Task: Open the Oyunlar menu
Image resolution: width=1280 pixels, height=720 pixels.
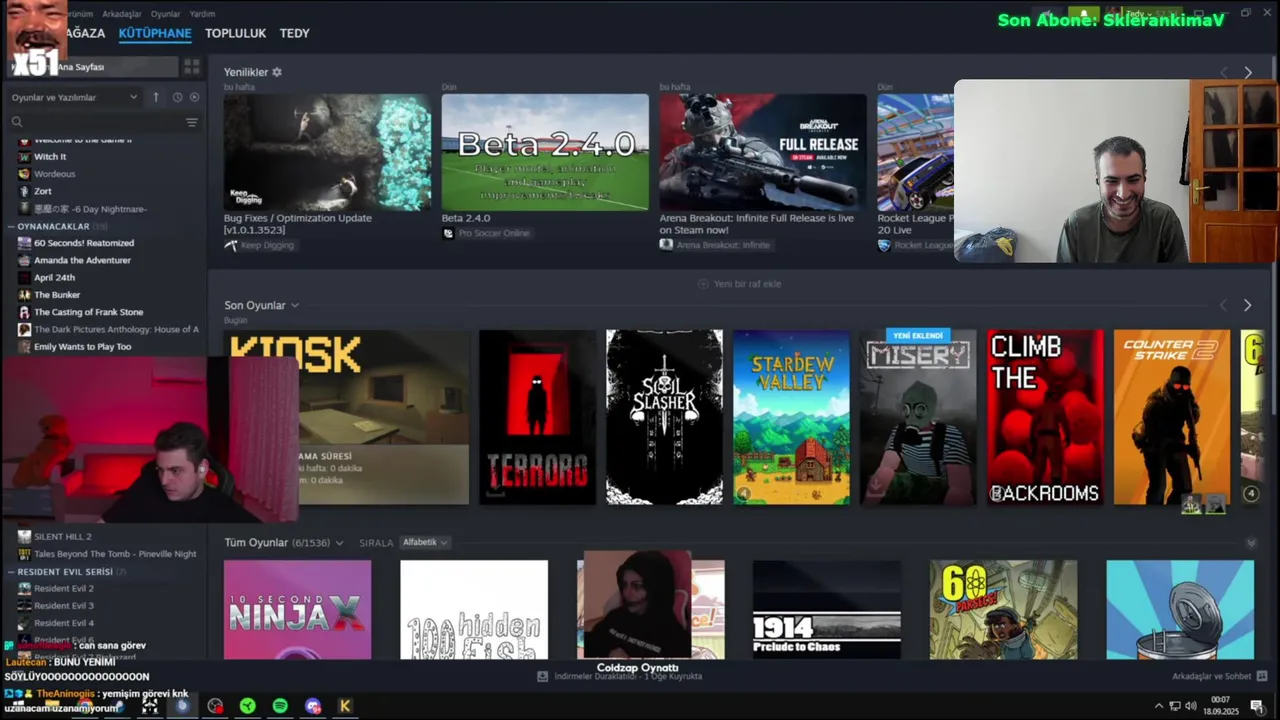Action: click(165, 14)
